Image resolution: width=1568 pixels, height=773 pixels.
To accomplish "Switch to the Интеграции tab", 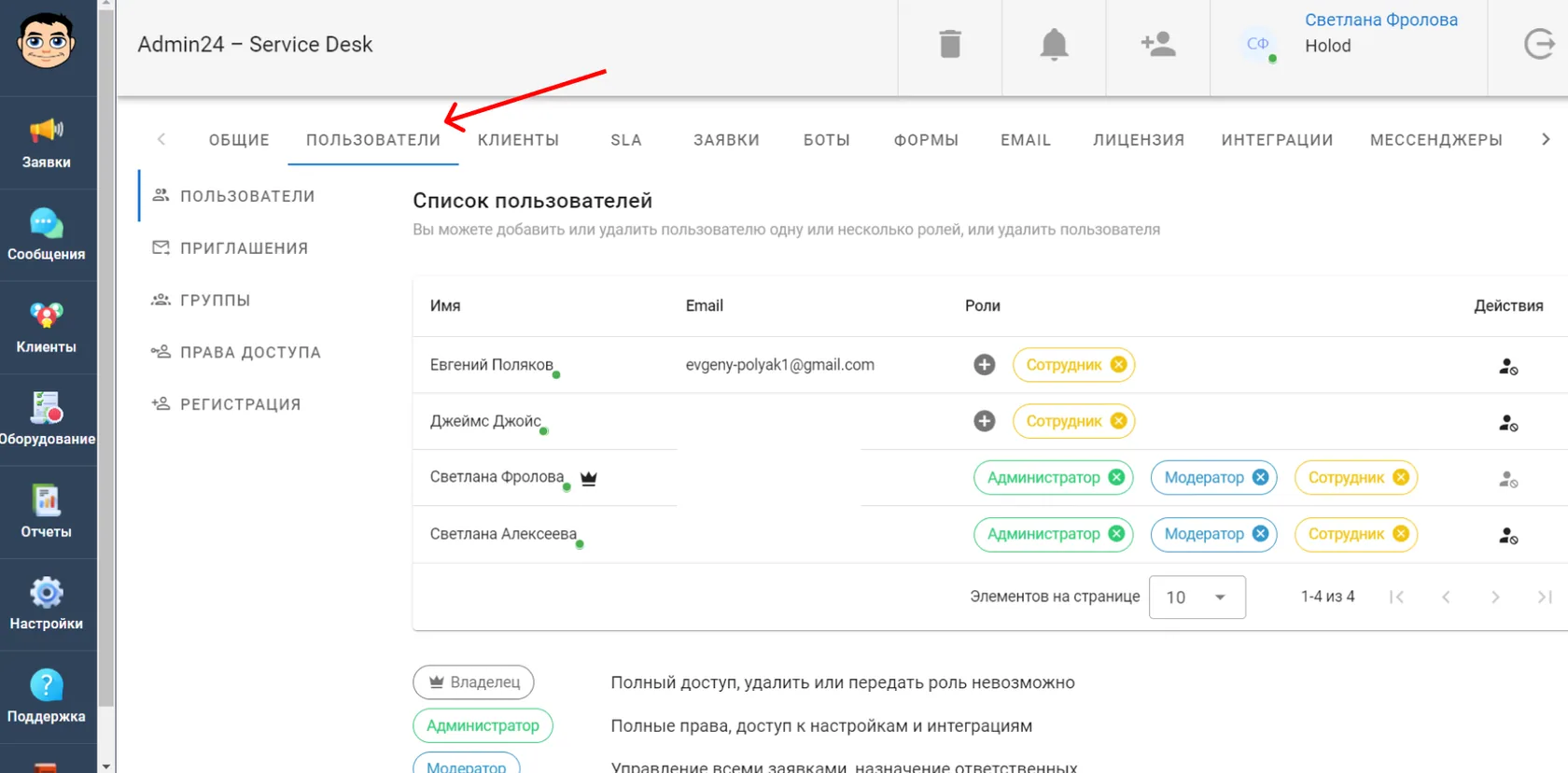I will click(1277, 140).
